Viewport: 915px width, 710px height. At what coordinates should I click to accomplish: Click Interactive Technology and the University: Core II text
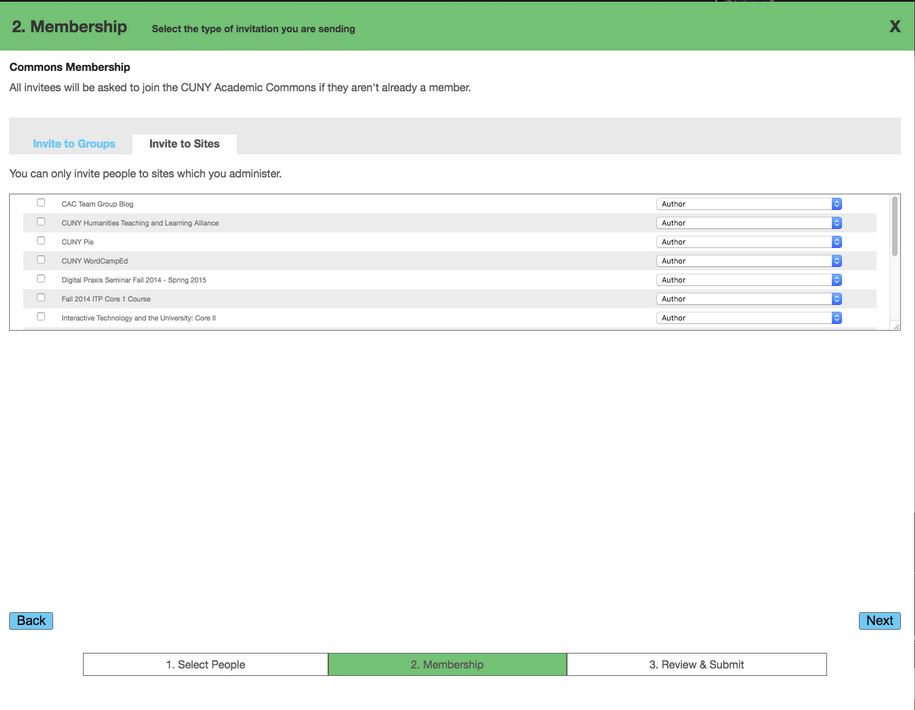coord(138,318)
